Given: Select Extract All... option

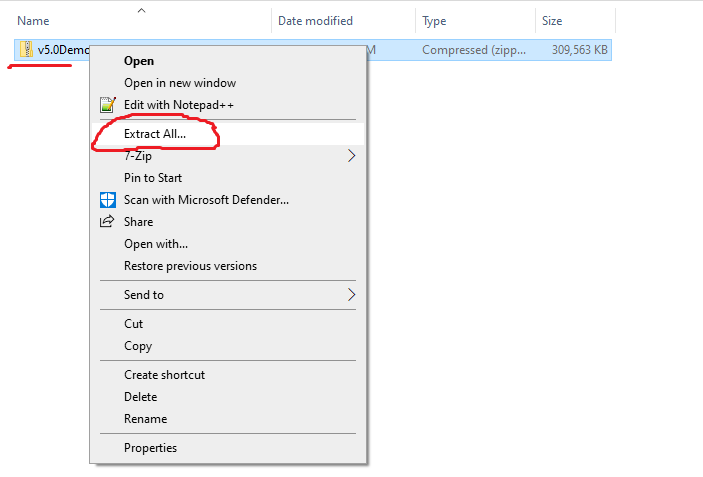Looking at the screenshot, I should point(228,134).
